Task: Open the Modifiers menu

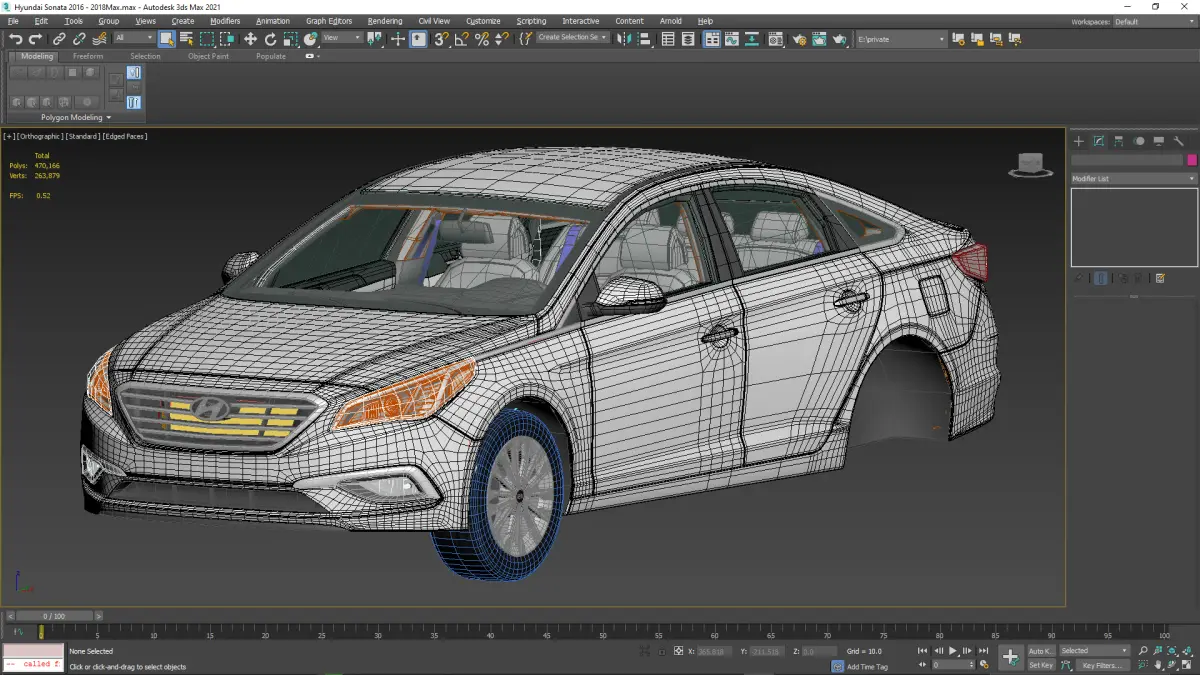Action: click(x=225, y=21)
